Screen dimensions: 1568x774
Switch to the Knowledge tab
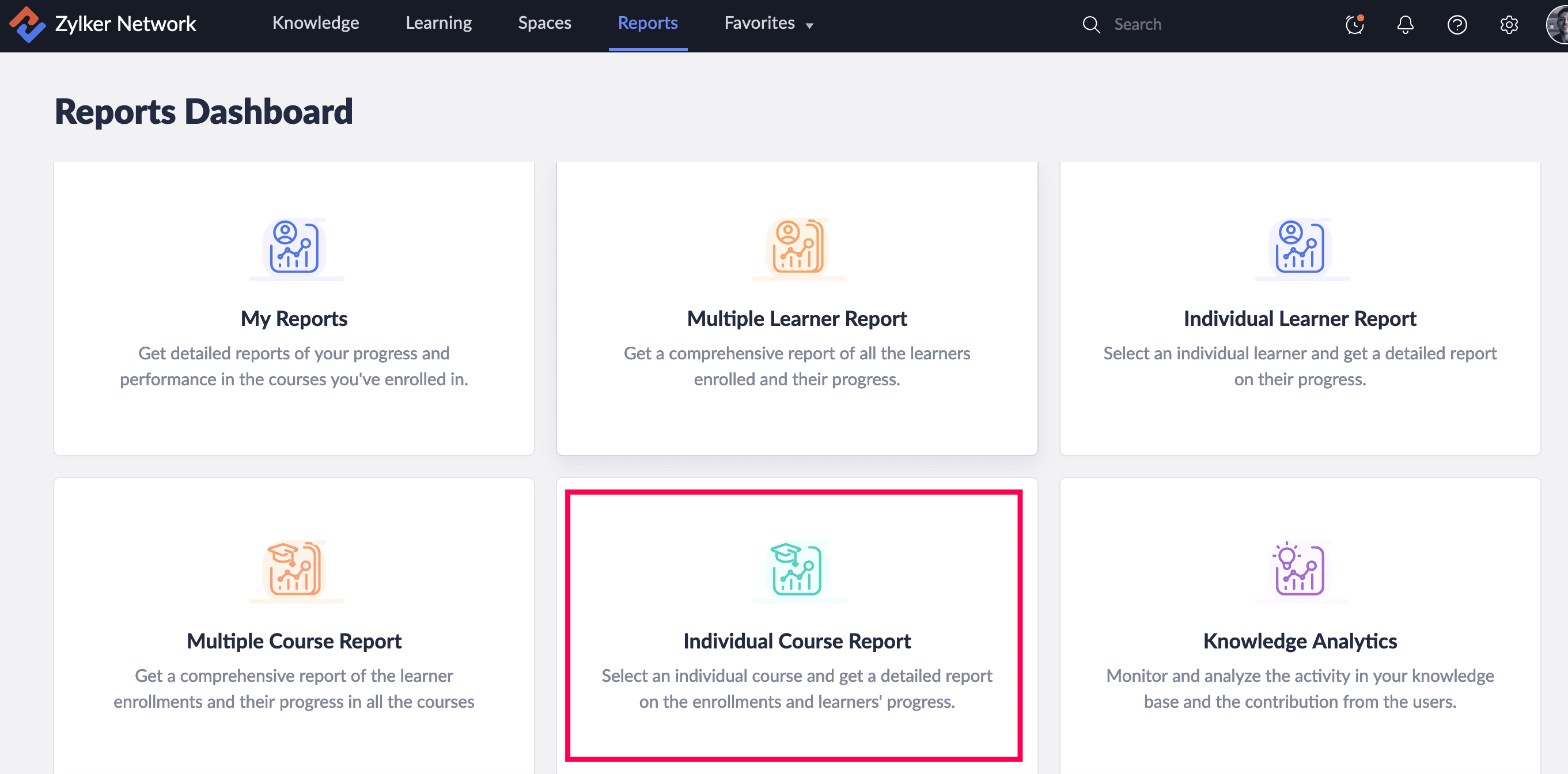coord(315,23)
